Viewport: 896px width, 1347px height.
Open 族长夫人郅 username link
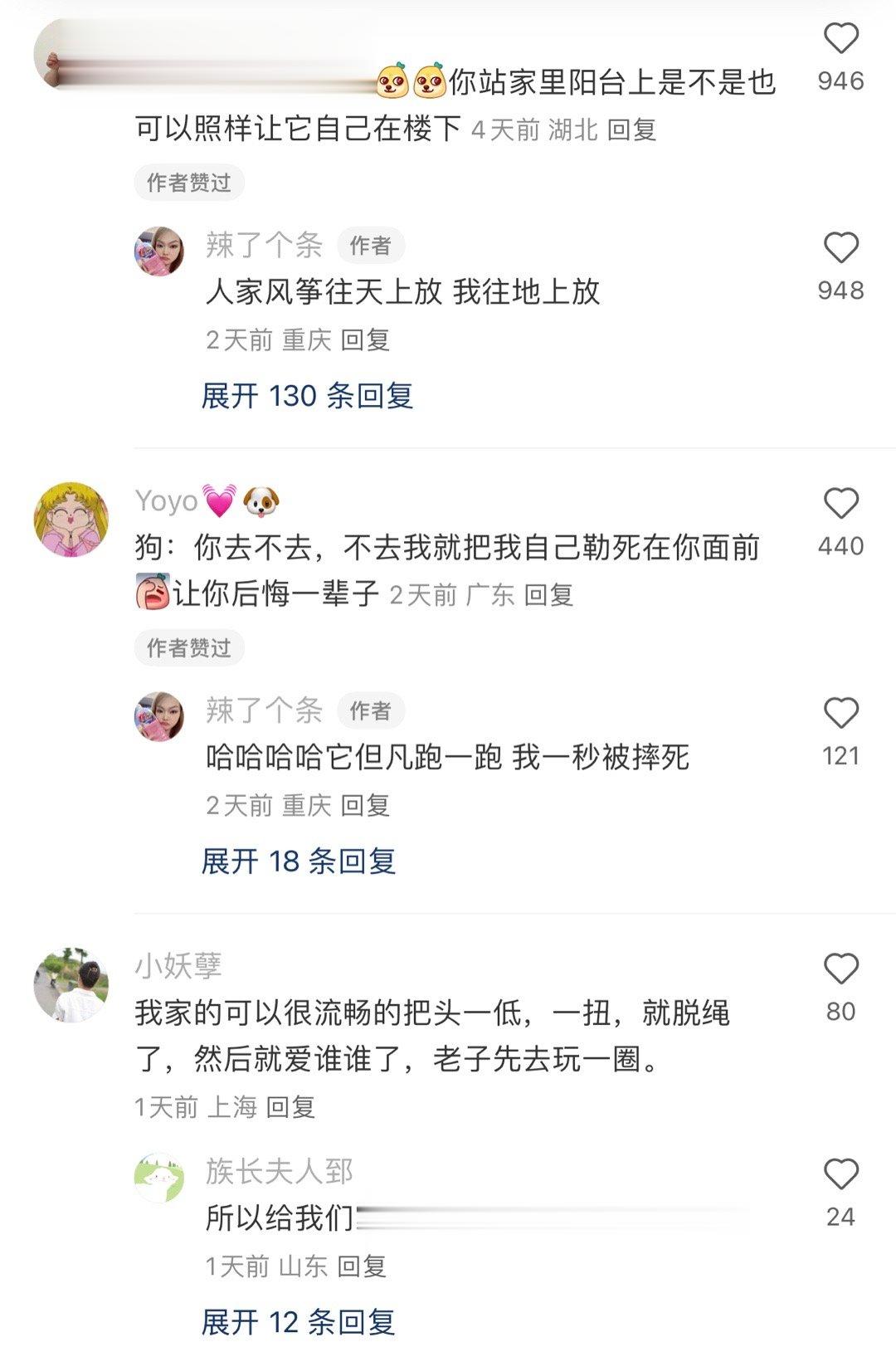coord(280,1172)
